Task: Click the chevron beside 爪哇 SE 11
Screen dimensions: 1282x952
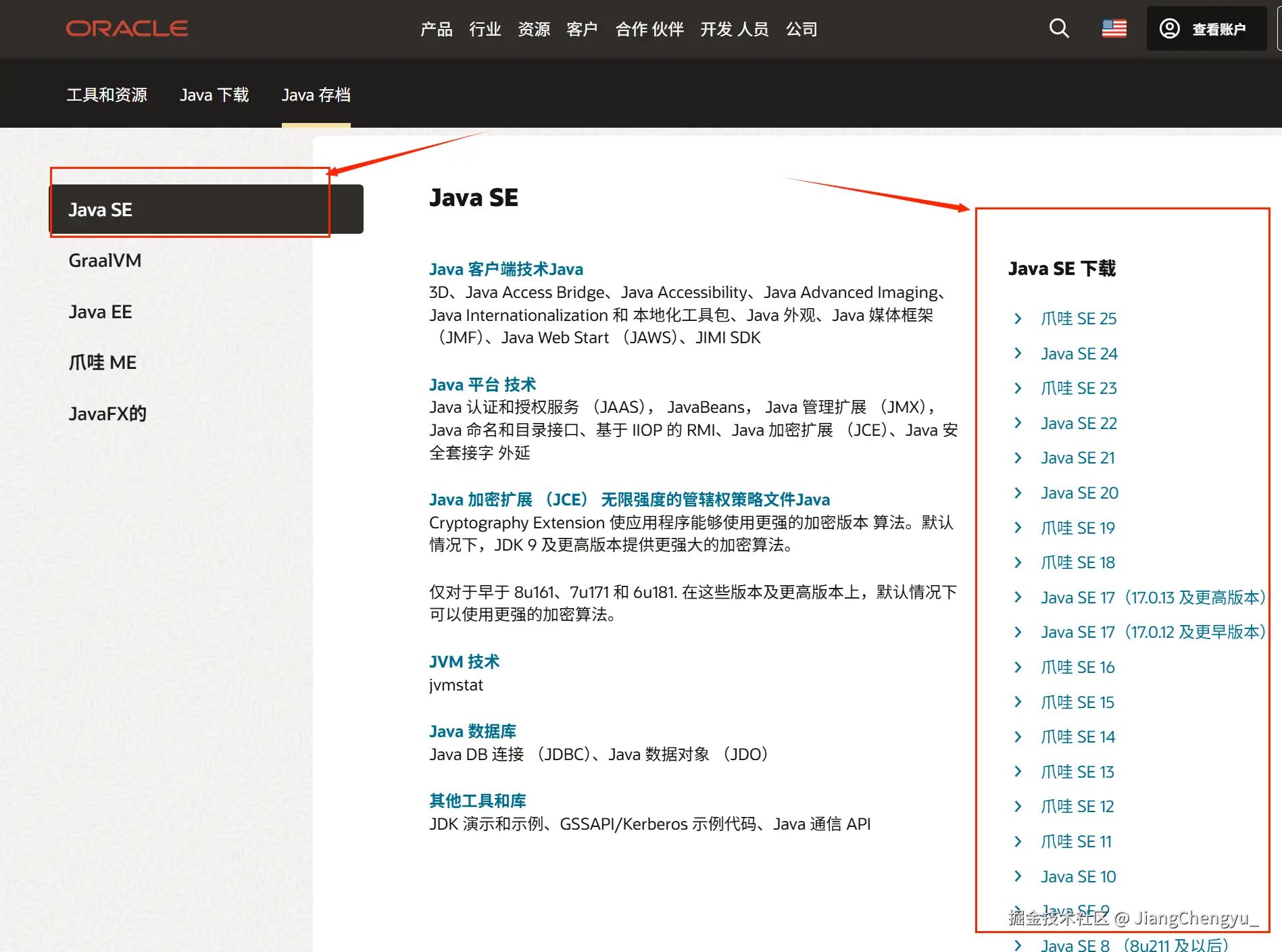Action: coord(1018,841)
